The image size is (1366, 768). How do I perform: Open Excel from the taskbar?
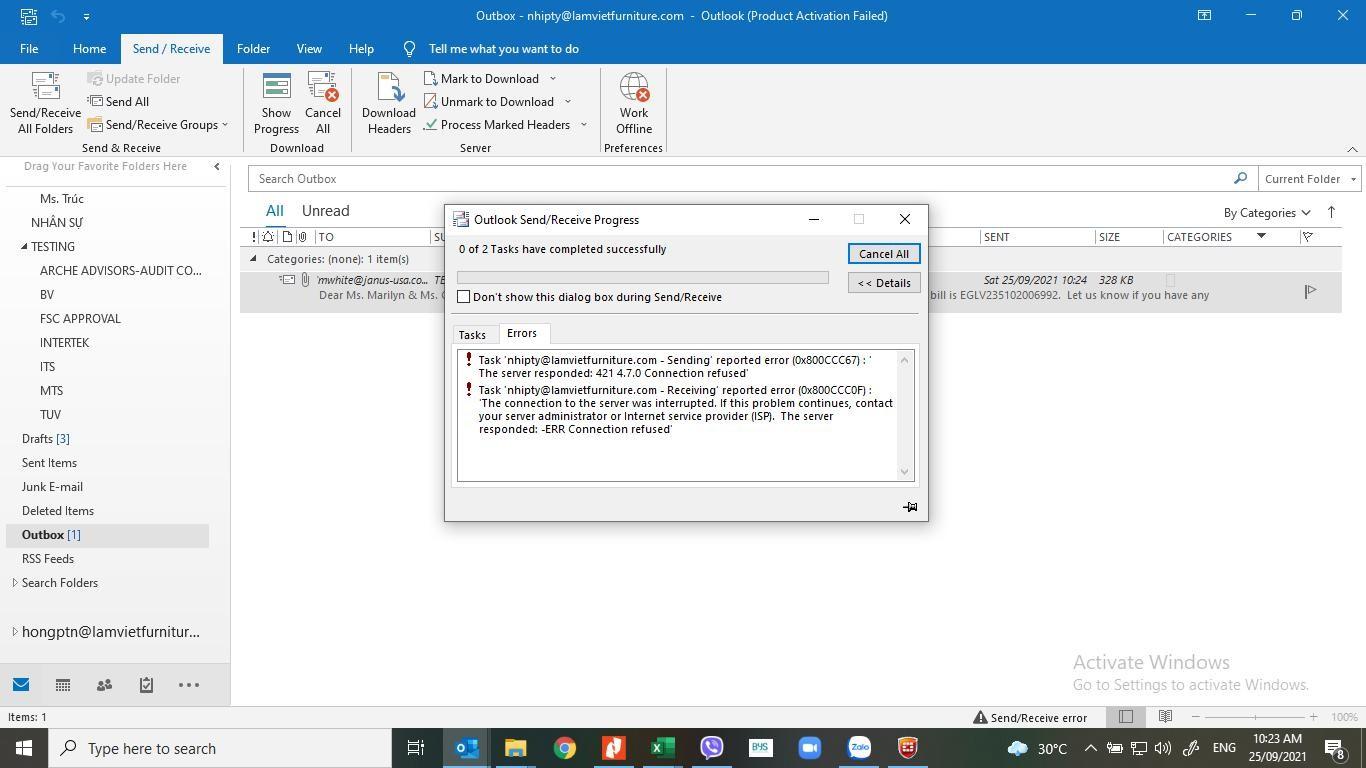[x=663, y=748]
